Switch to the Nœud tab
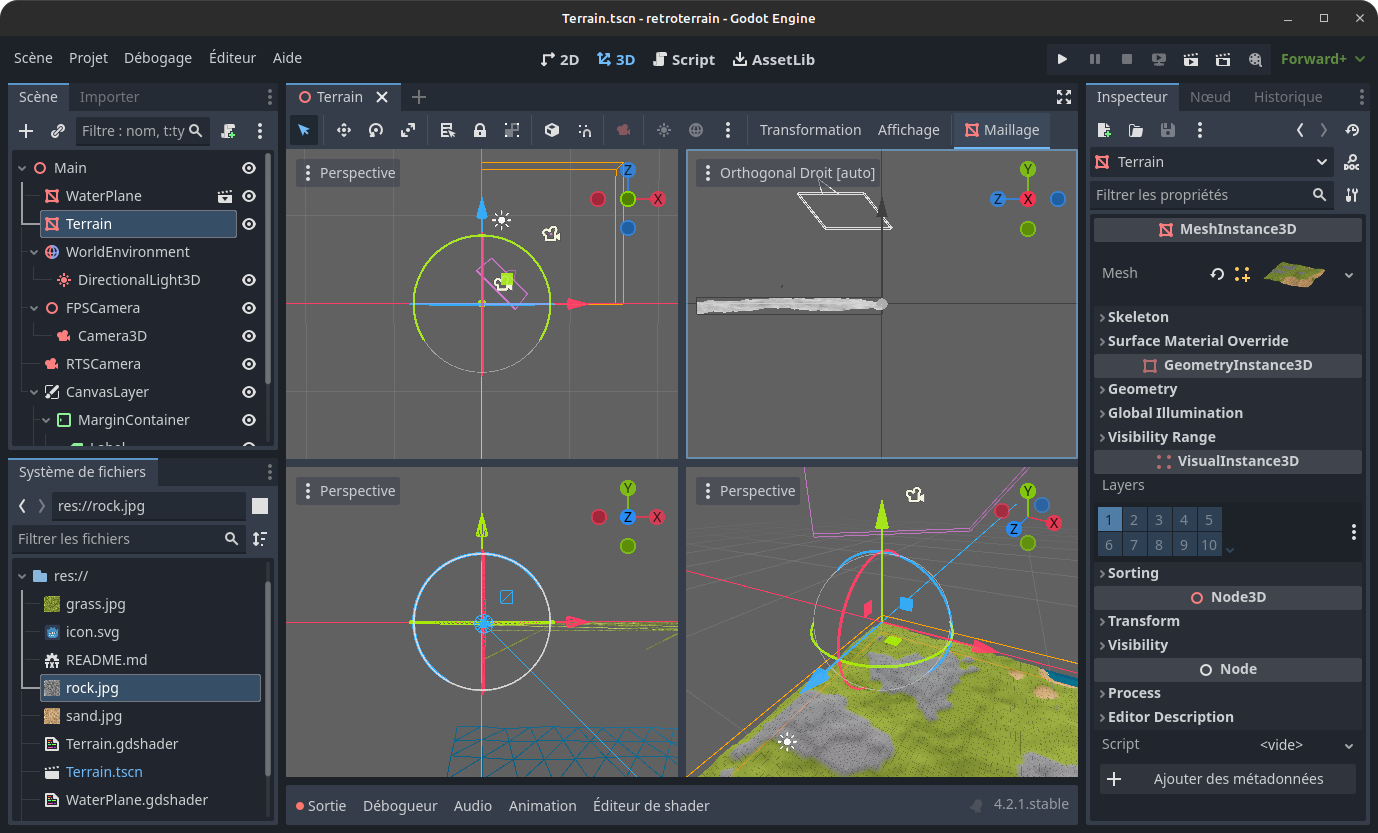The image size is (1378, 833). [x=1210, y=97]
